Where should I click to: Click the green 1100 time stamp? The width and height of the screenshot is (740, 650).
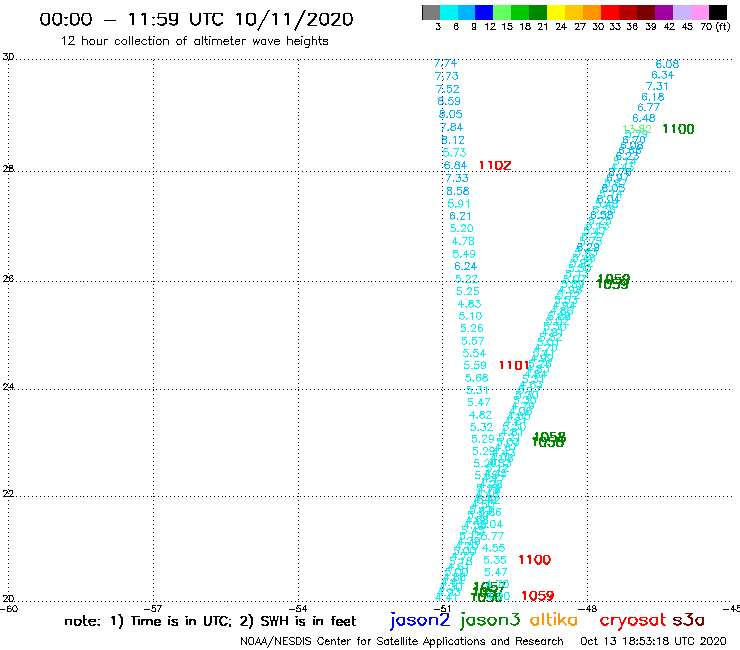[678, 129]
